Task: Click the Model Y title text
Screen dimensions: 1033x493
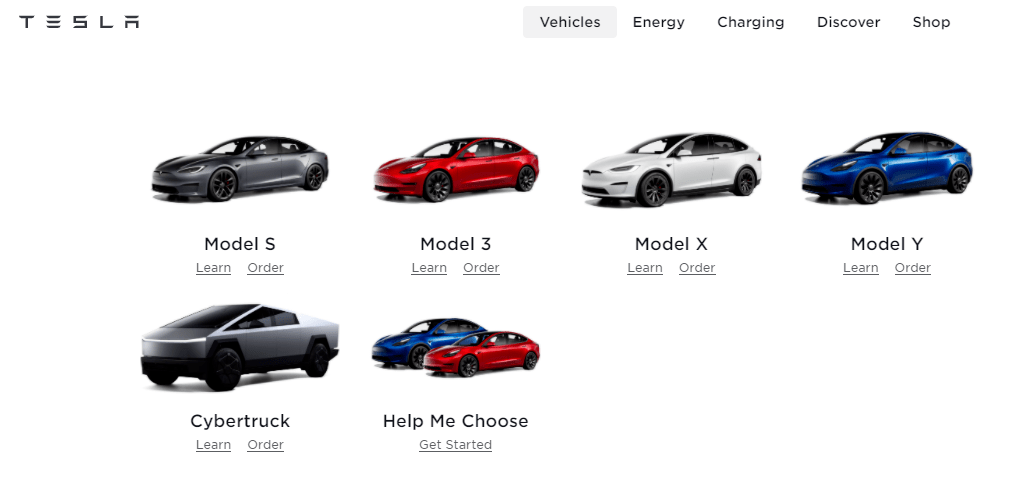Action: (x=887, y=244)
